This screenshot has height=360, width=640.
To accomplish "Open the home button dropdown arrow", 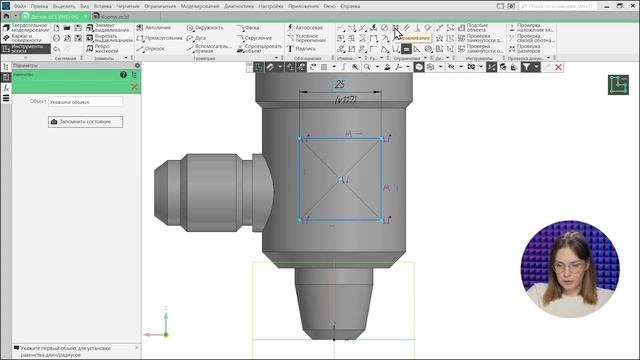I will 16,16.
